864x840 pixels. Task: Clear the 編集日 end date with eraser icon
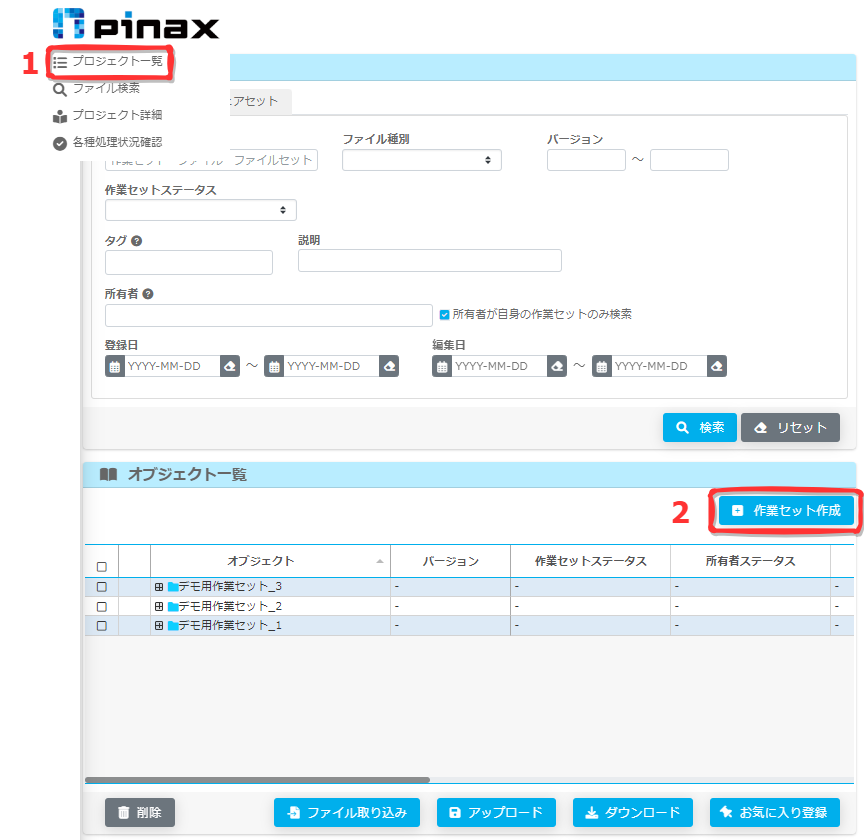click(716, 367)
